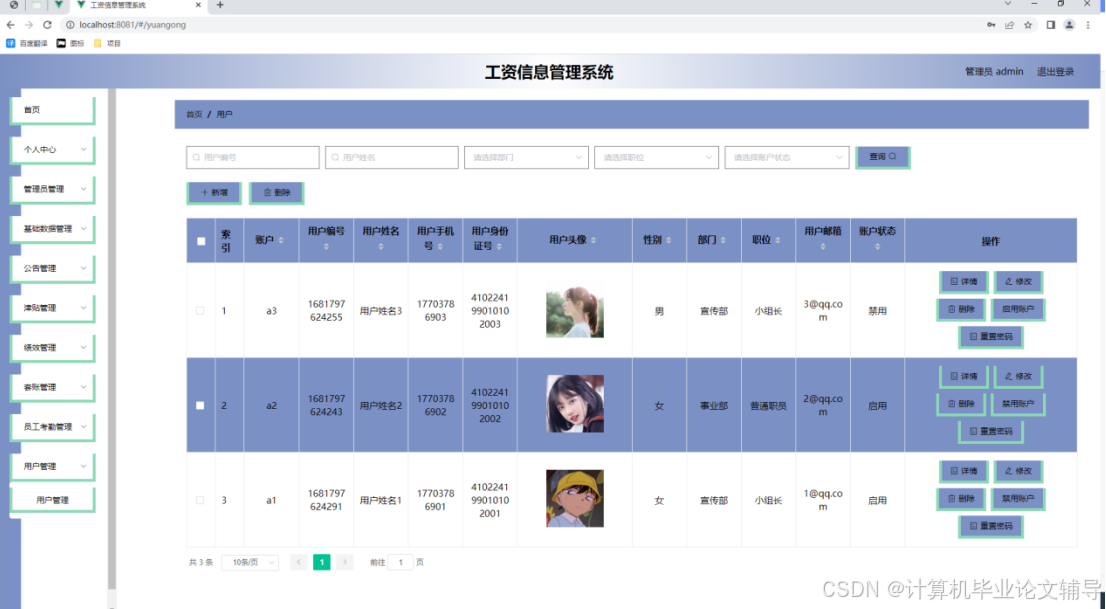Check the select-all checkbox in the table header
The width and height of the screenshot is (1106, 609).
click(199, 240)
